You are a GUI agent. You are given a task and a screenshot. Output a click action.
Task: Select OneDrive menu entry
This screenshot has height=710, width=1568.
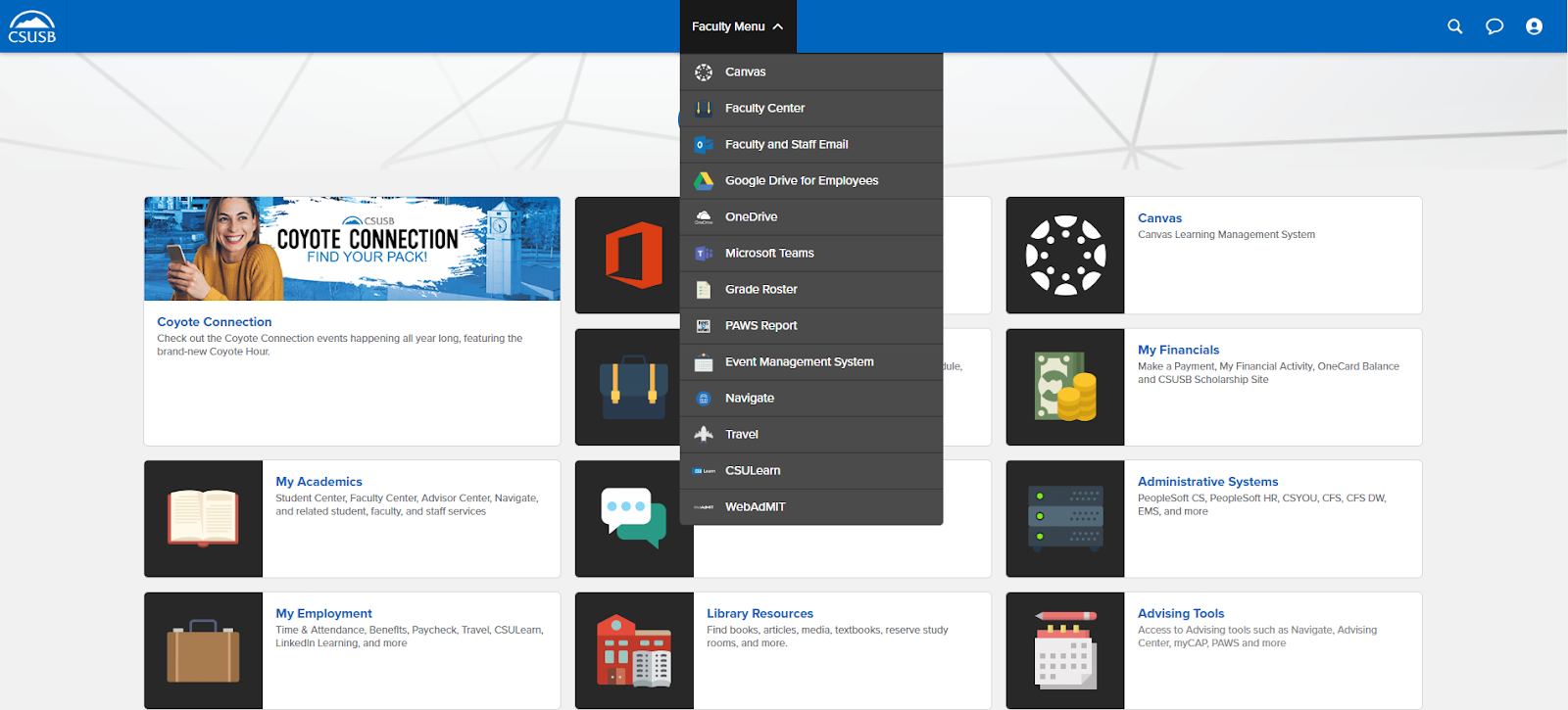pos(811,217)
